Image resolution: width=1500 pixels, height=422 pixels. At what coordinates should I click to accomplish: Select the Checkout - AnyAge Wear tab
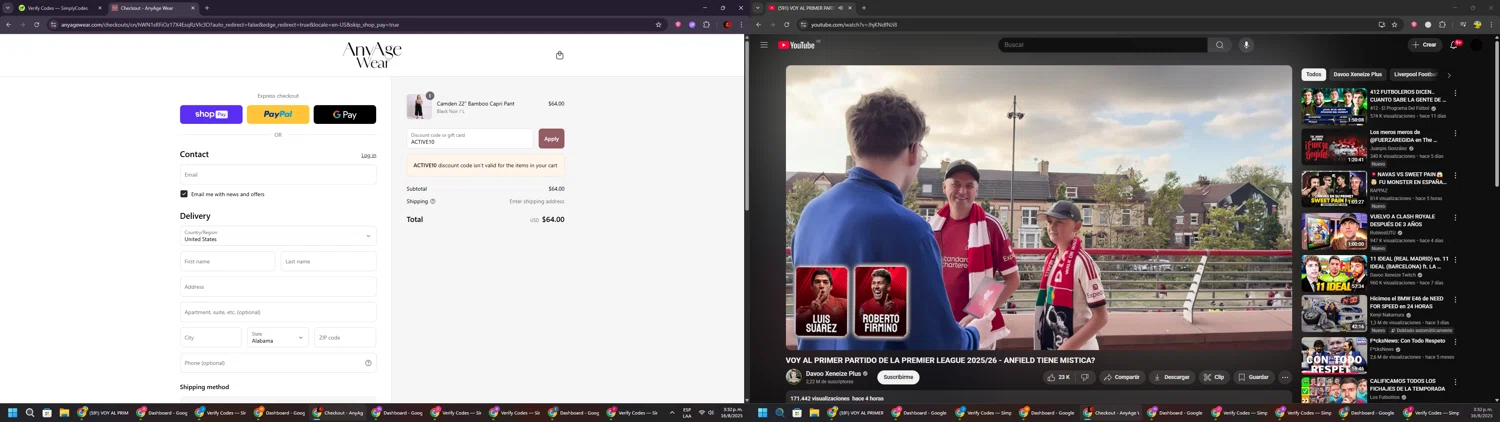coord(153,8)
